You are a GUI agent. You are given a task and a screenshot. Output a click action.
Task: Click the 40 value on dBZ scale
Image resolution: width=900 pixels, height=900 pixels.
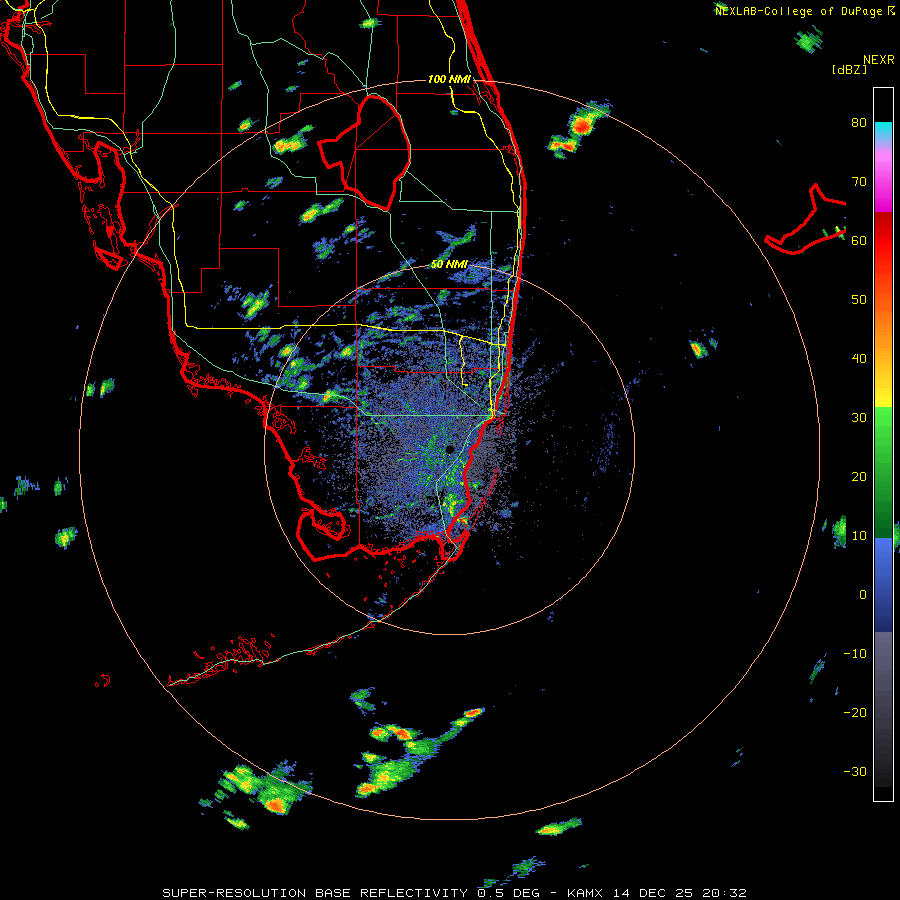pyautogui.click(x=859, y=359)
